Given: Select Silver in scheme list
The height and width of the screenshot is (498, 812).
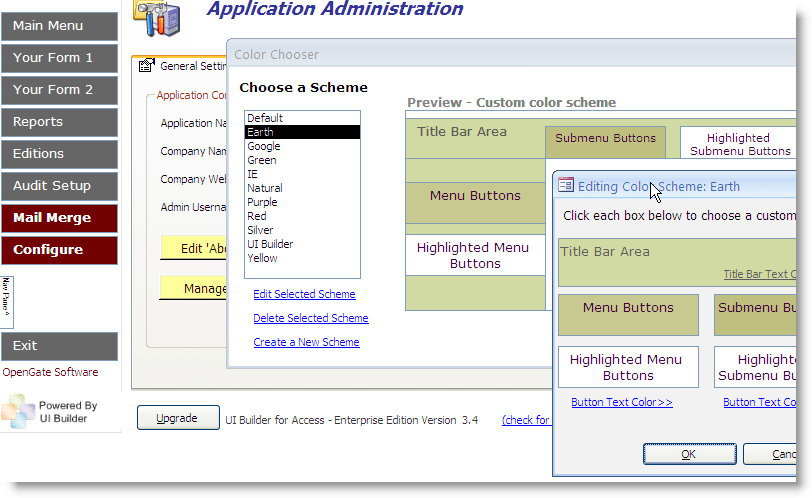Looking at the screenshot, I should (x=302, y=230).
